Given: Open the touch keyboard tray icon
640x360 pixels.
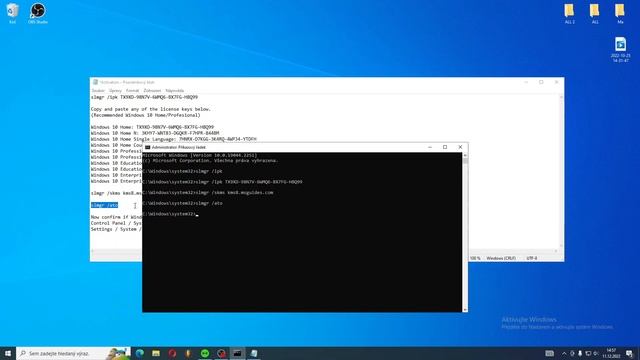Looking at the screenshot, I should [x=550, y=353].
